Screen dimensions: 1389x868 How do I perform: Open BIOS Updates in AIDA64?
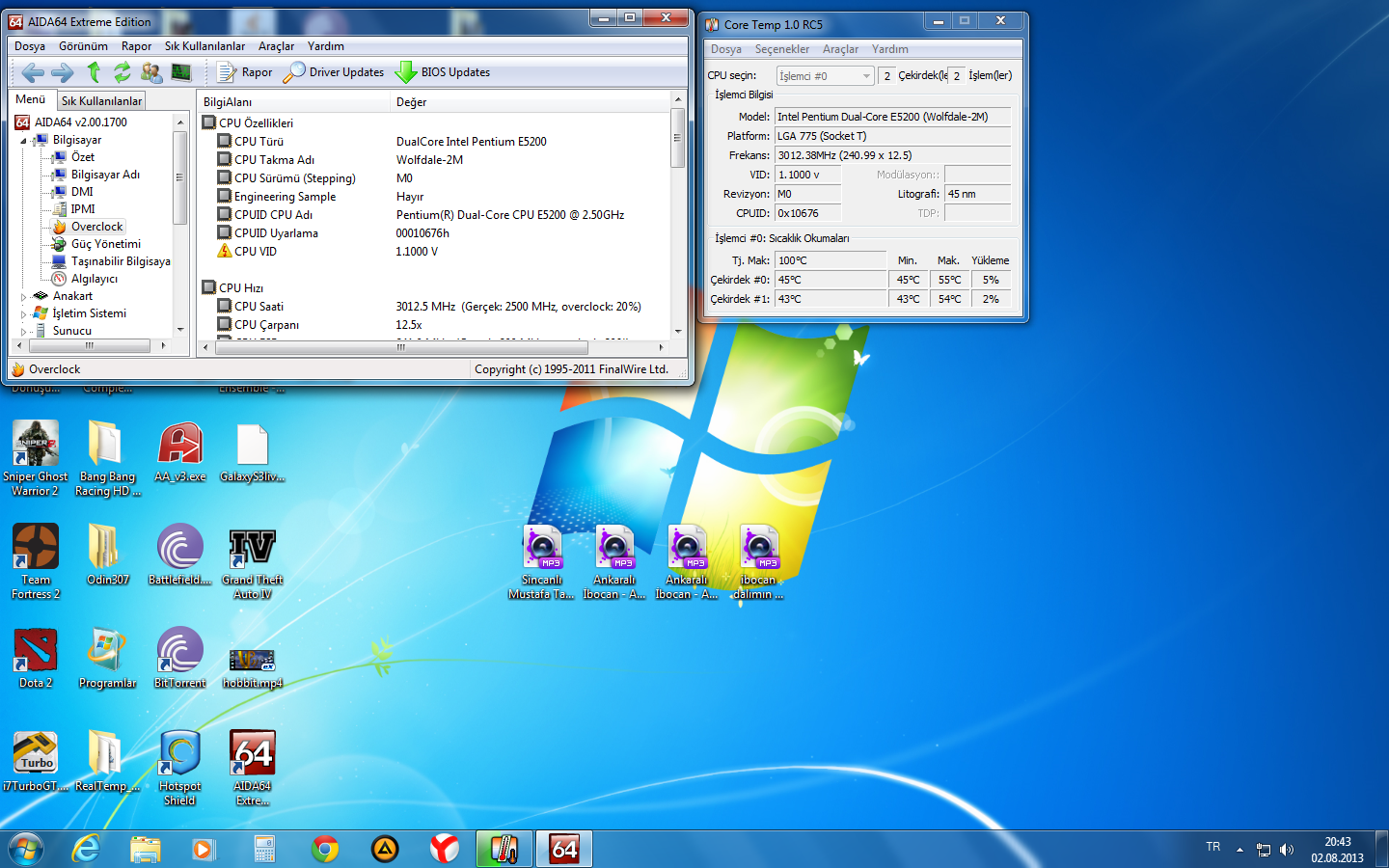click(x=443, y=72)
